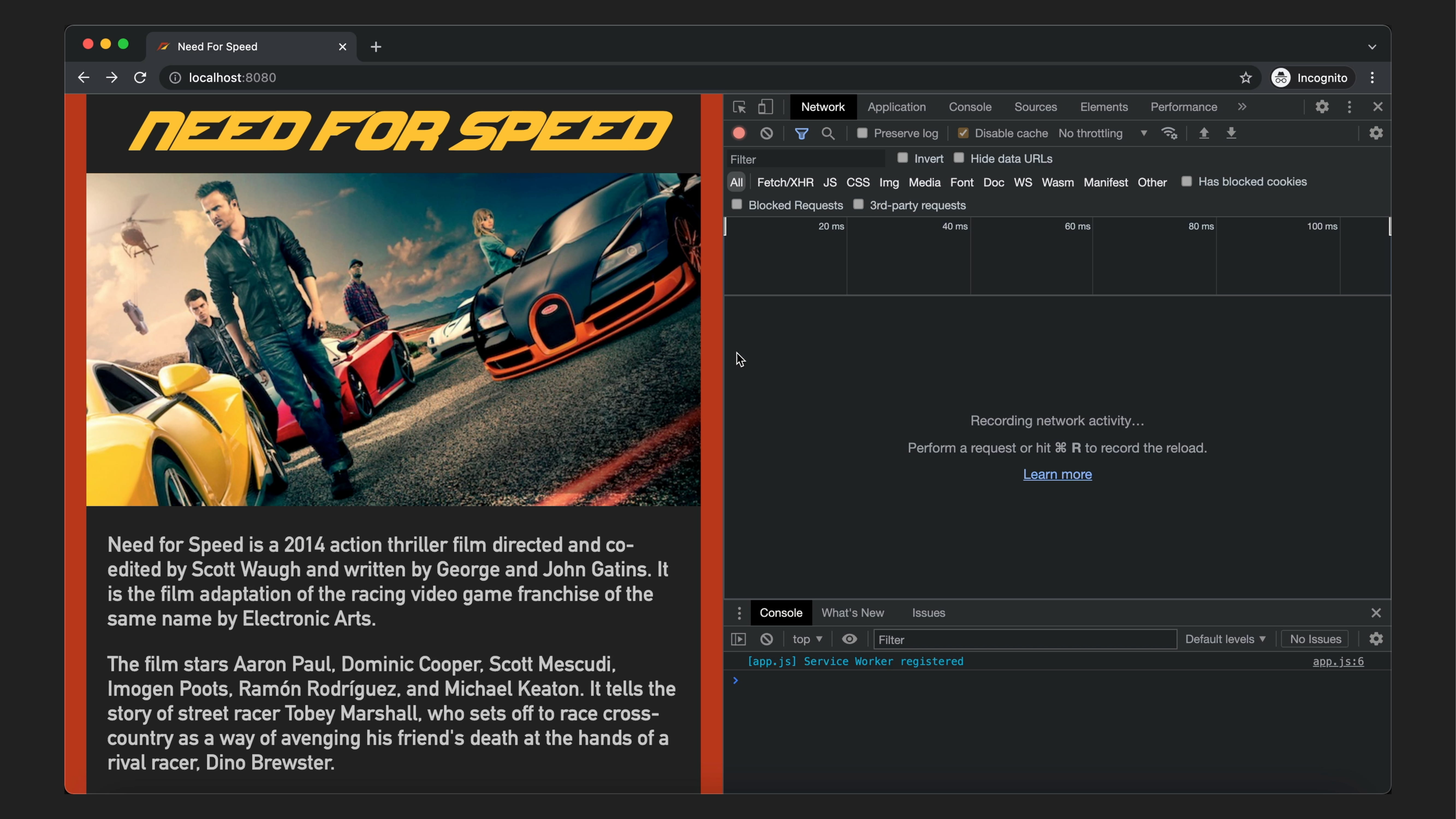Check 3rd-party requests
The image size is (1456, 819).
pyautogui.click(x=858, y=204)
